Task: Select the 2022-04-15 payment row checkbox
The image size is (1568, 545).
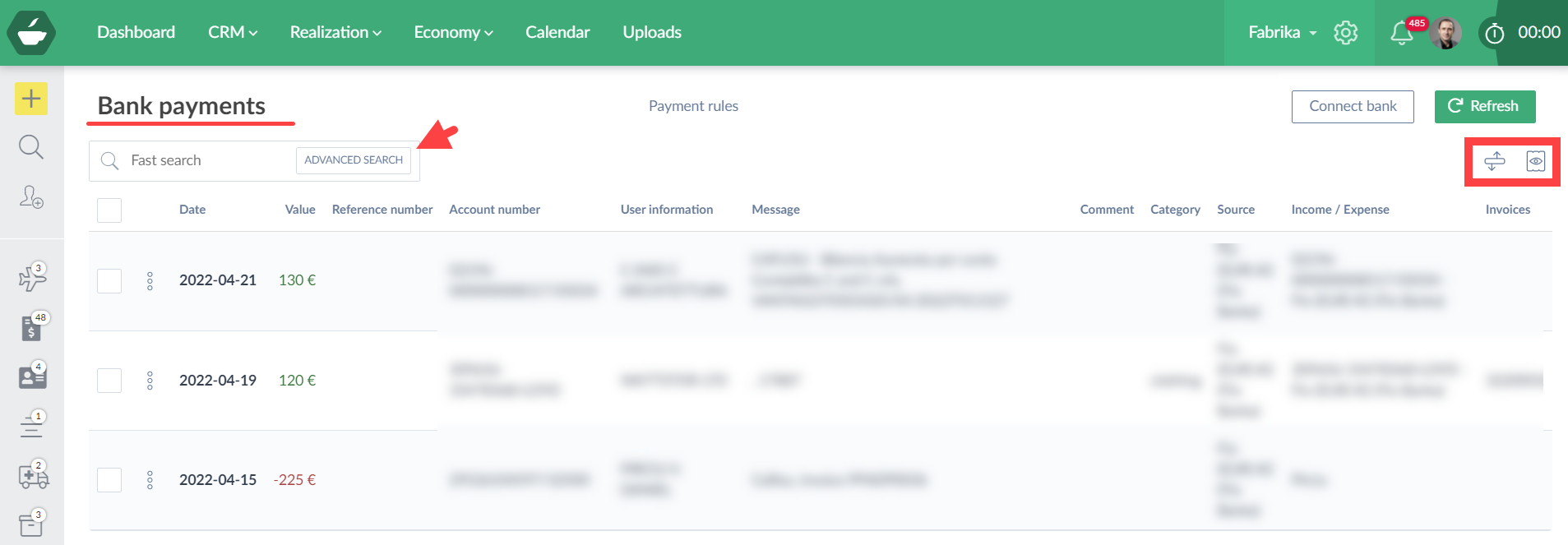Action: [109, 480]
